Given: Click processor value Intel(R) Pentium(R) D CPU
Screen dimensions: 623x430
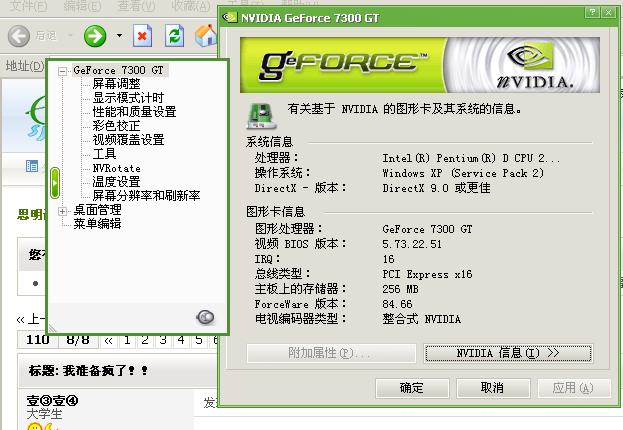Looking at the screenshot, I should [x=471, y=158].
